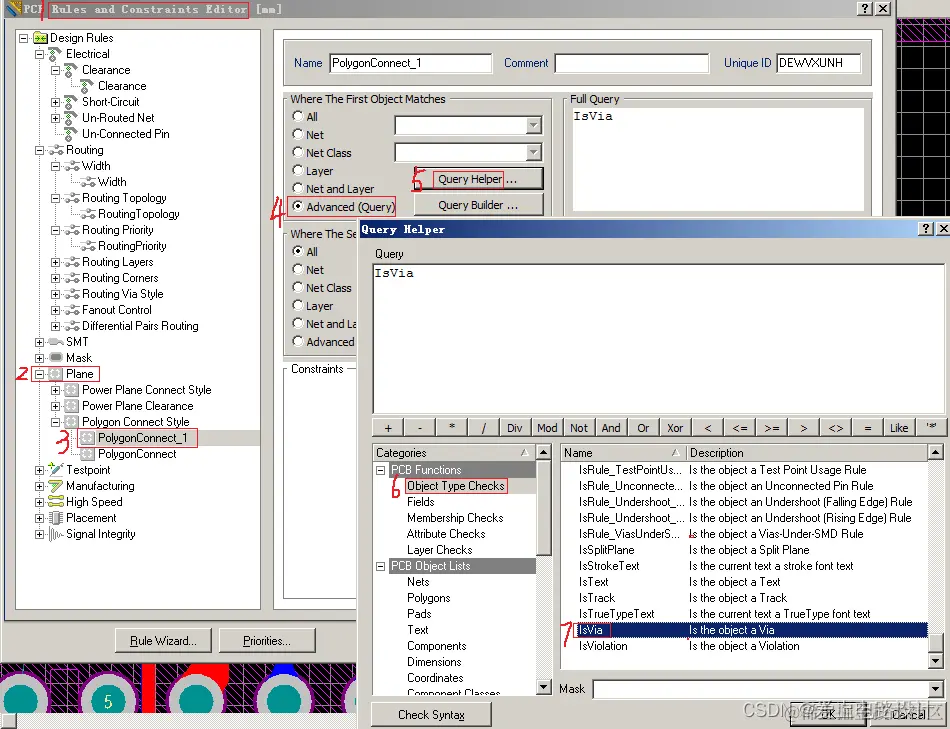The width and height of the screenshot is (950, 729).
Task: Click the Differential Pairs Routing icon
Action: (x=72, y=326)
